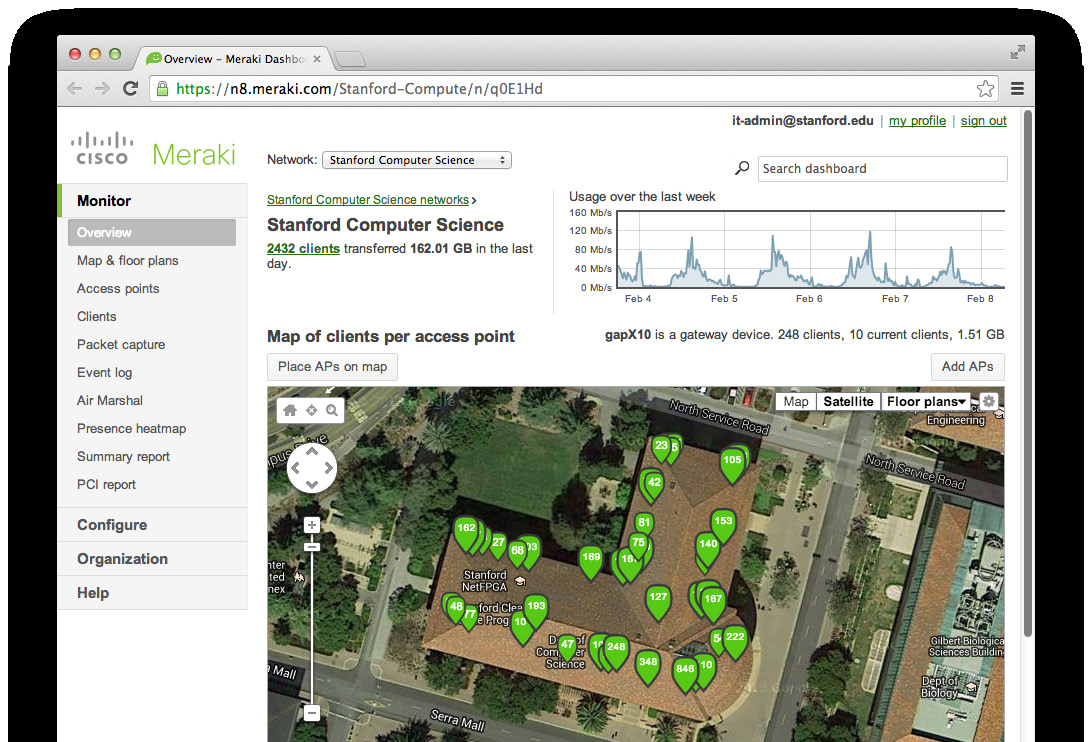Click access point marker 222
Viewport: 1089px width, 742px height.
pyautogui.click(x=735, y=643)
